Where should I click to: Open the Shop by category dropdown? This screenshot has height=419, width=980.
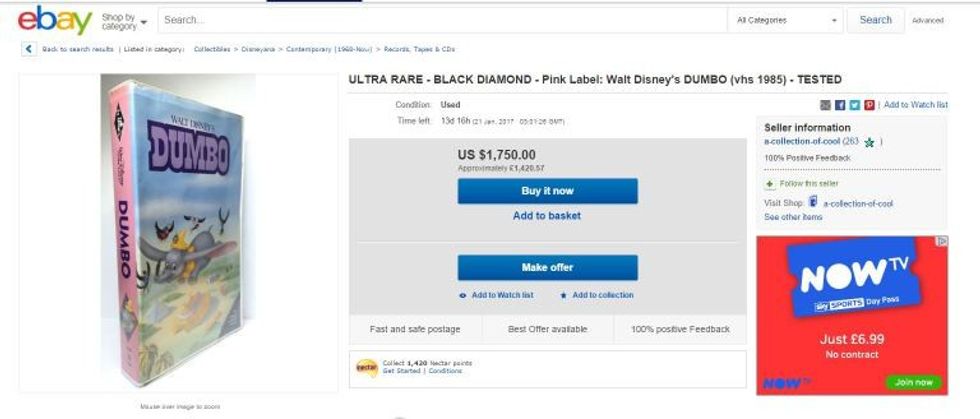coord(124,21)
